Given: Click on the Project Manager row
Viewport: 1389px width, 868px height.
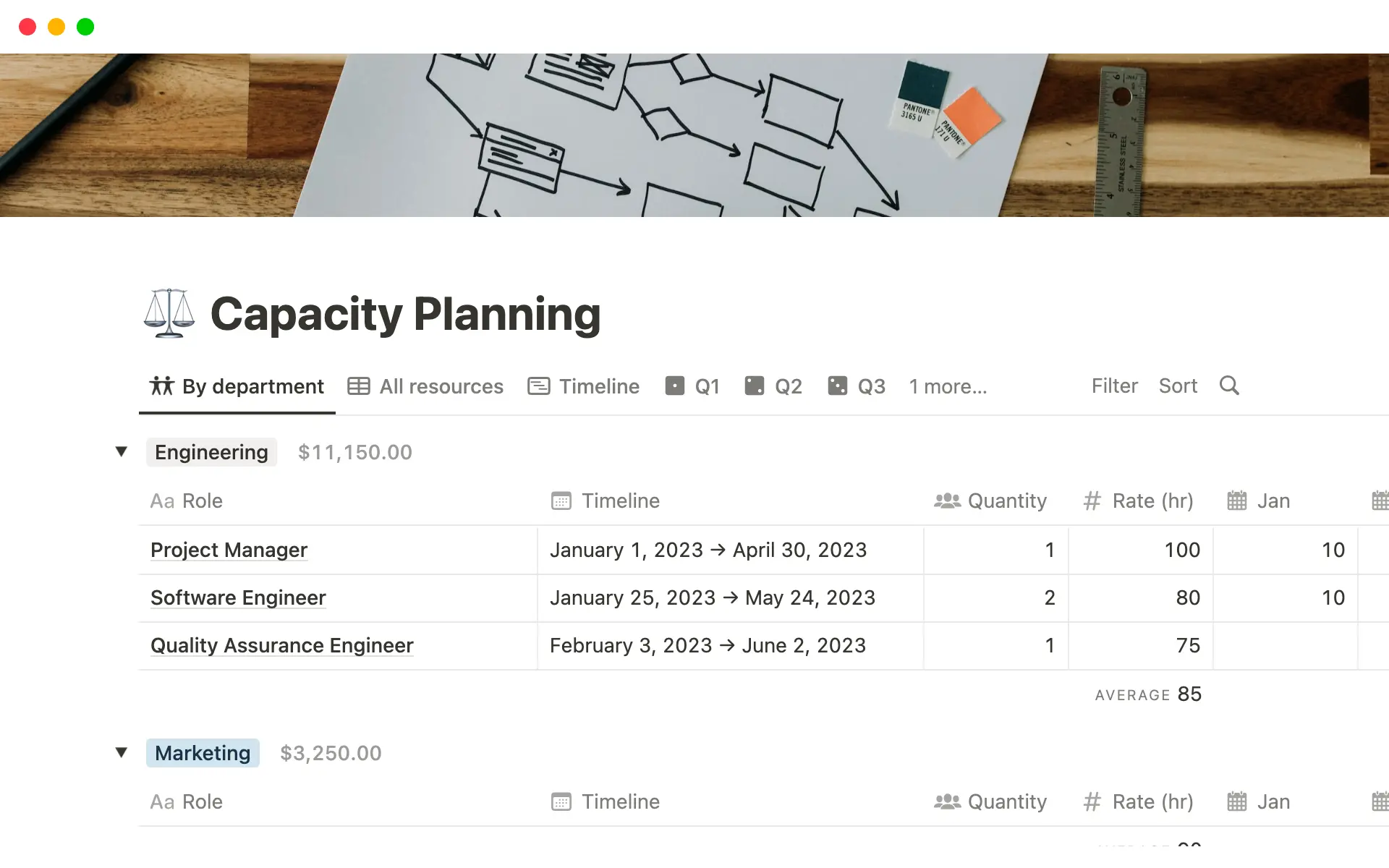Looking at the screenshot, I should pyautogui.click(x=228, y=549).
